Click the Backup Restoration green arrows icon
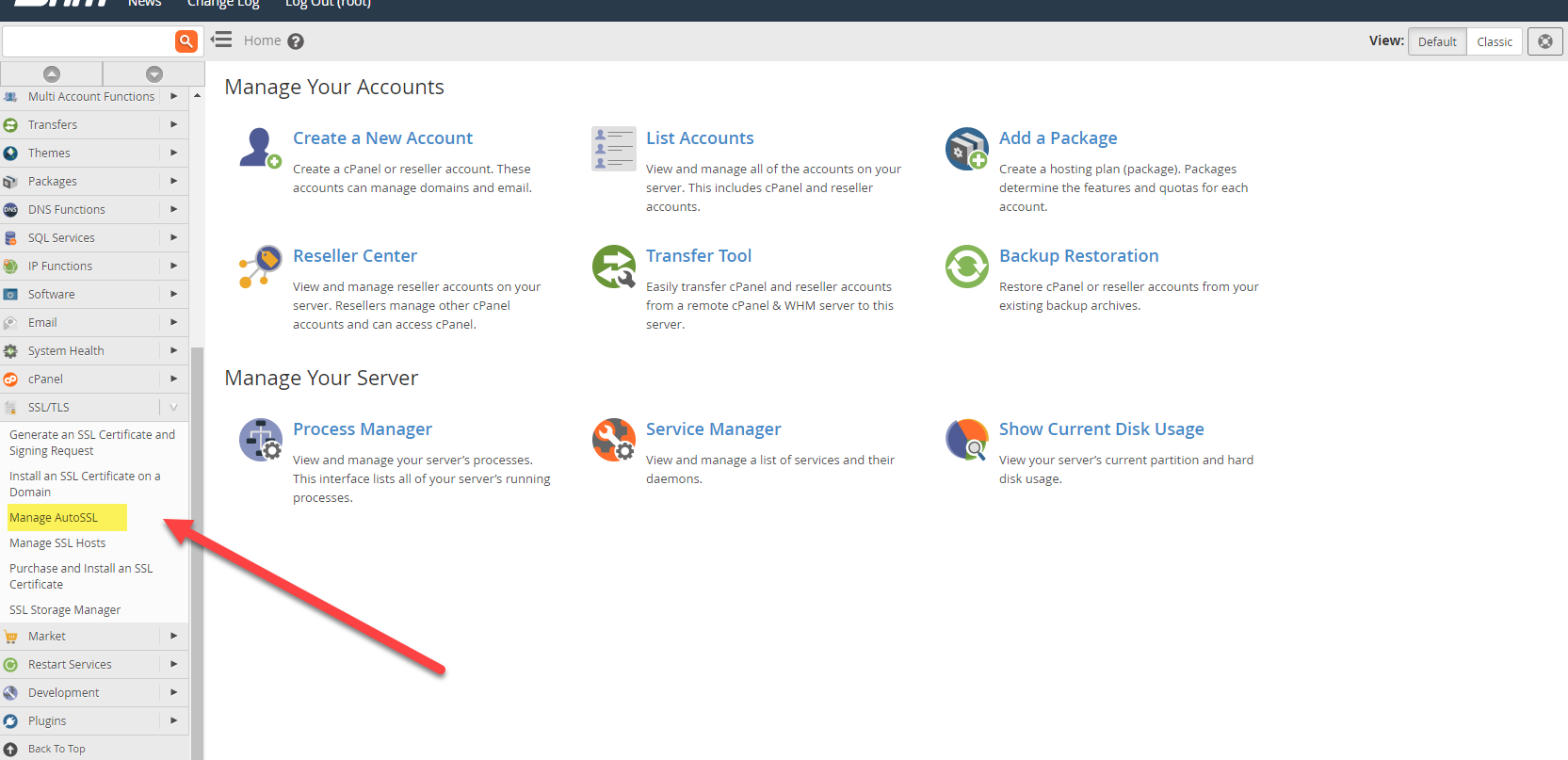1568x760 pixels. (x=967, y=267)
